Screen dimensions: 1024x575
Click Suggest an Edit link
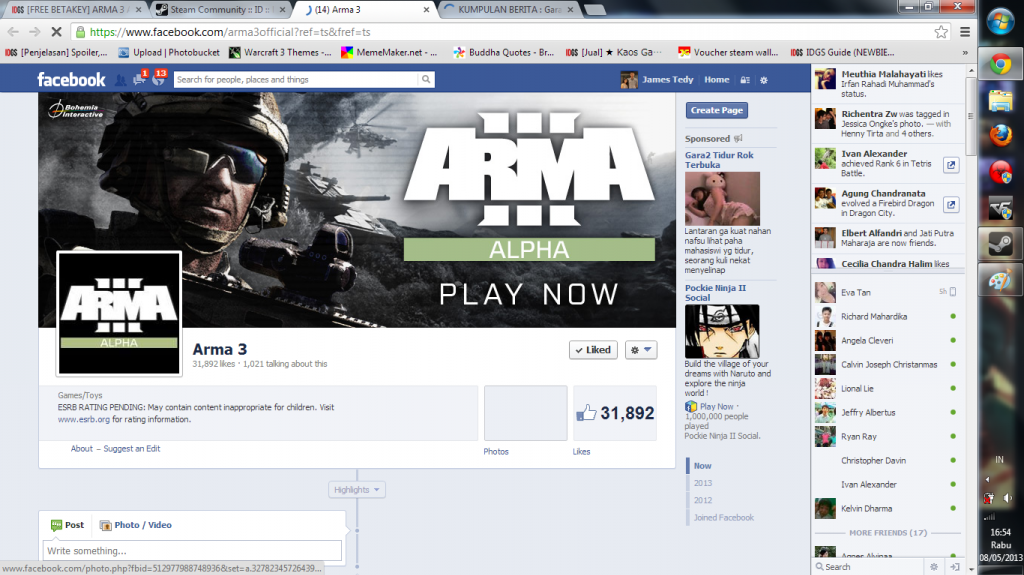[x=131, y=449]
